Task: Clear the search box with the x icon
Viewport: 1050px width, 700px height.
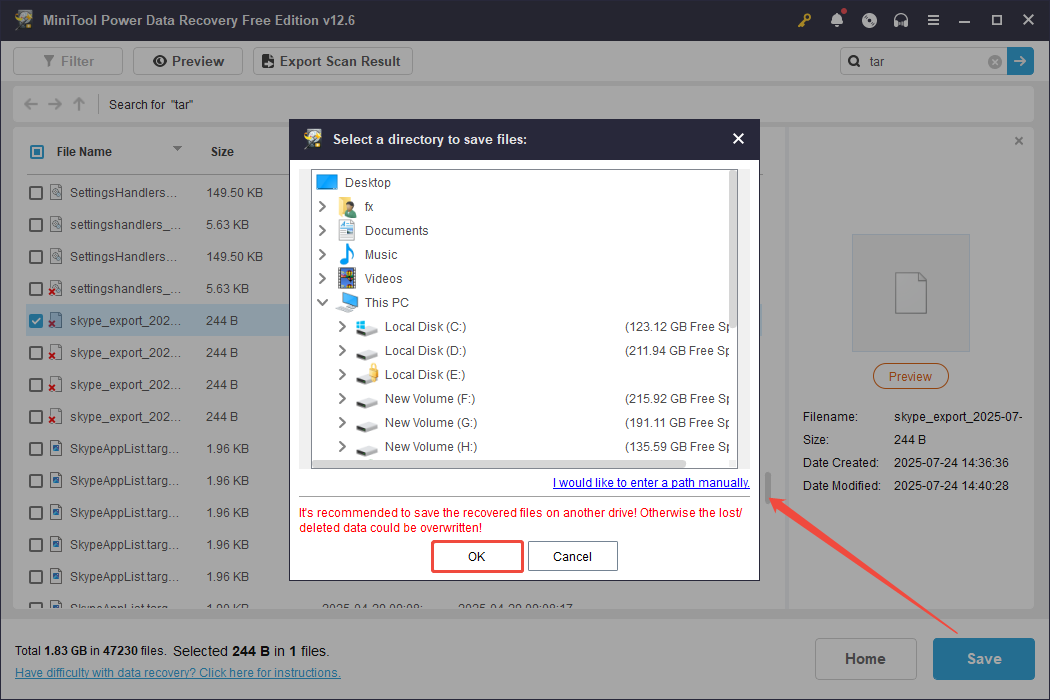Action: coord(995,61)
